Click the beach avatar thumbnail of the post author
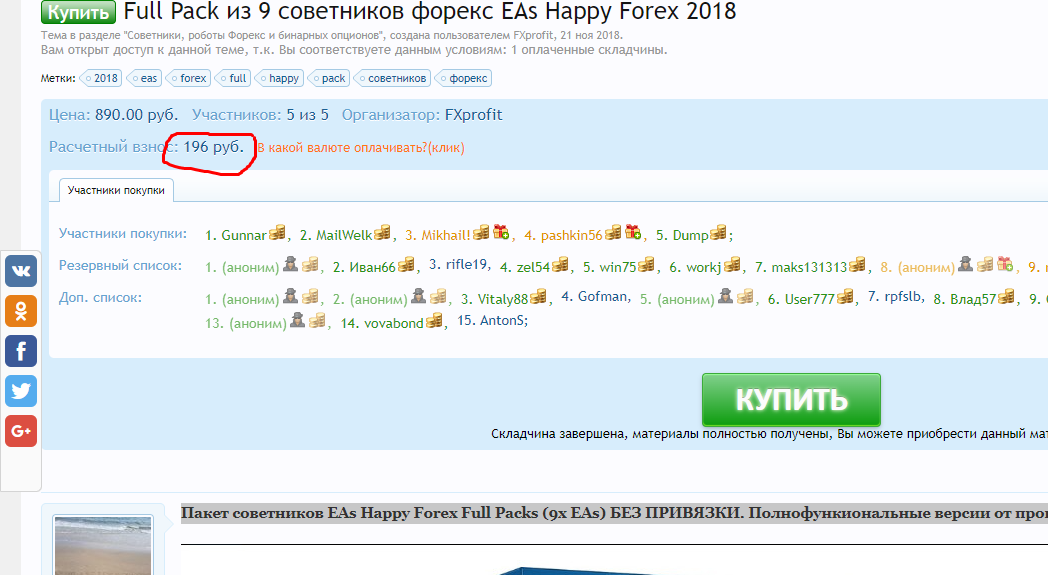The height and width of the screenshot is (575, 1048). 103,545
